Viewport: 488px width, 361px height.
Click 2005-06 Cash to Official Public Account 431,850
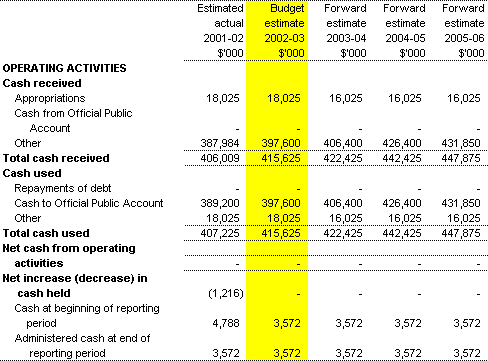coord(461,203)
